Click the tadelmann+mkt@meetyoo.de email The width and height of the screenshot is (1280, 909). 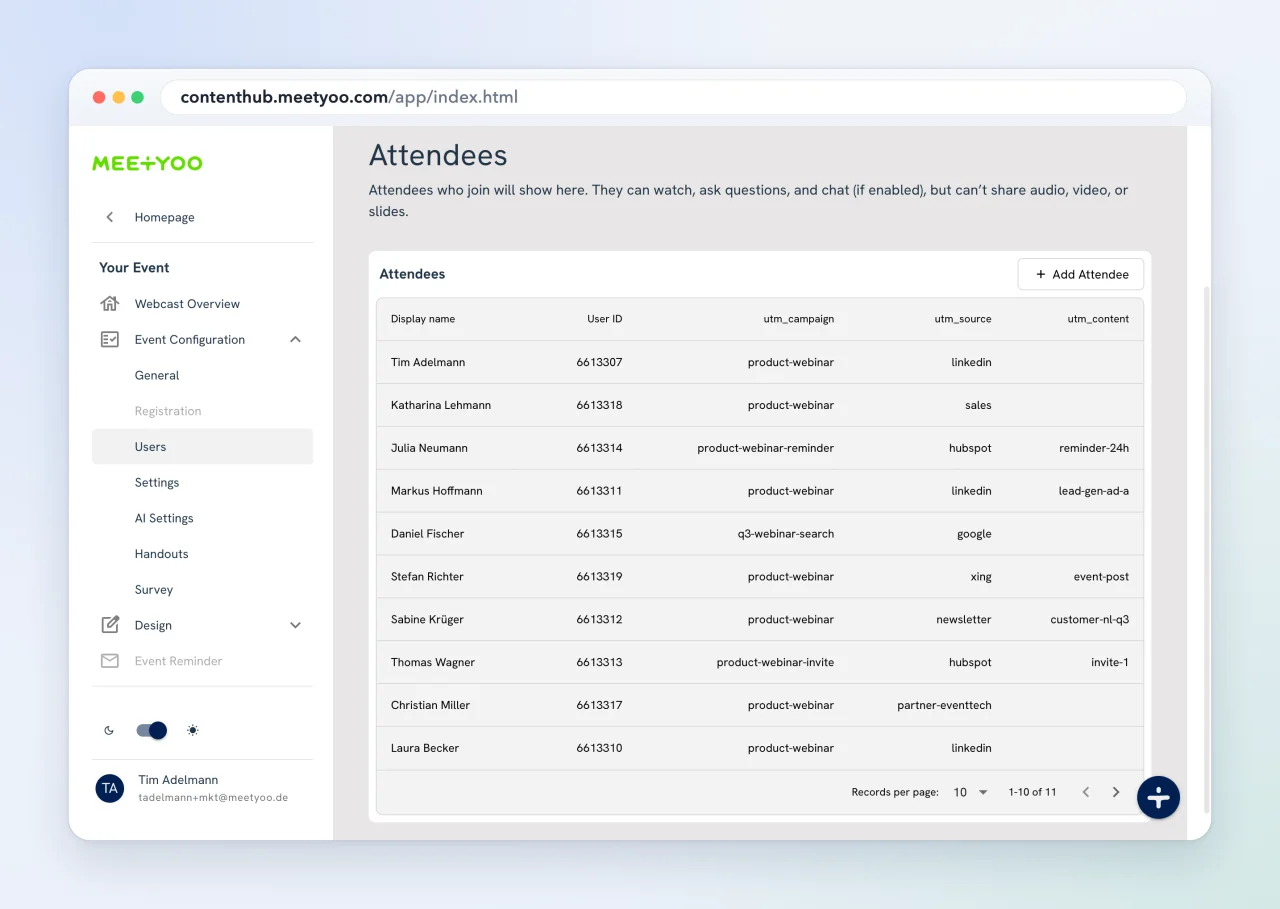click(213, 798)
